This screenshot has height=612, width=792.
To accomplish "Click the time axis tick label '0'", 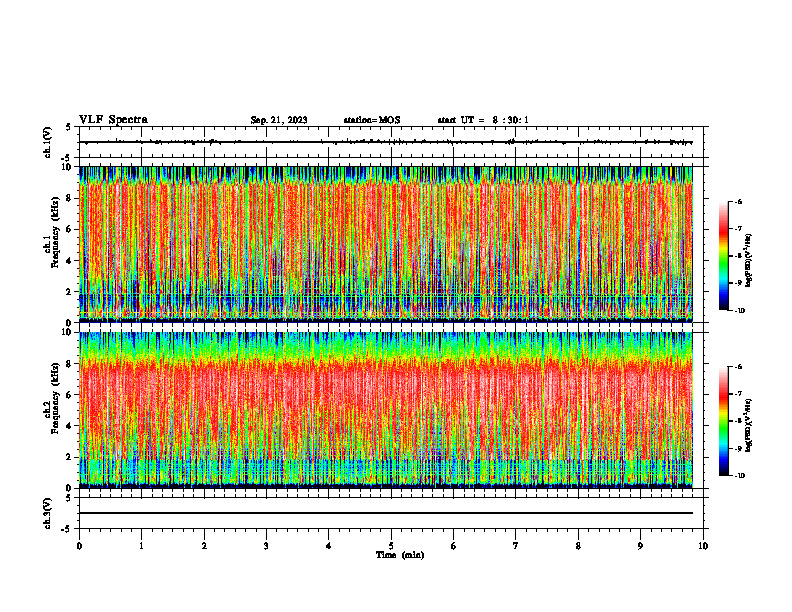I will (x=79, y=546).
